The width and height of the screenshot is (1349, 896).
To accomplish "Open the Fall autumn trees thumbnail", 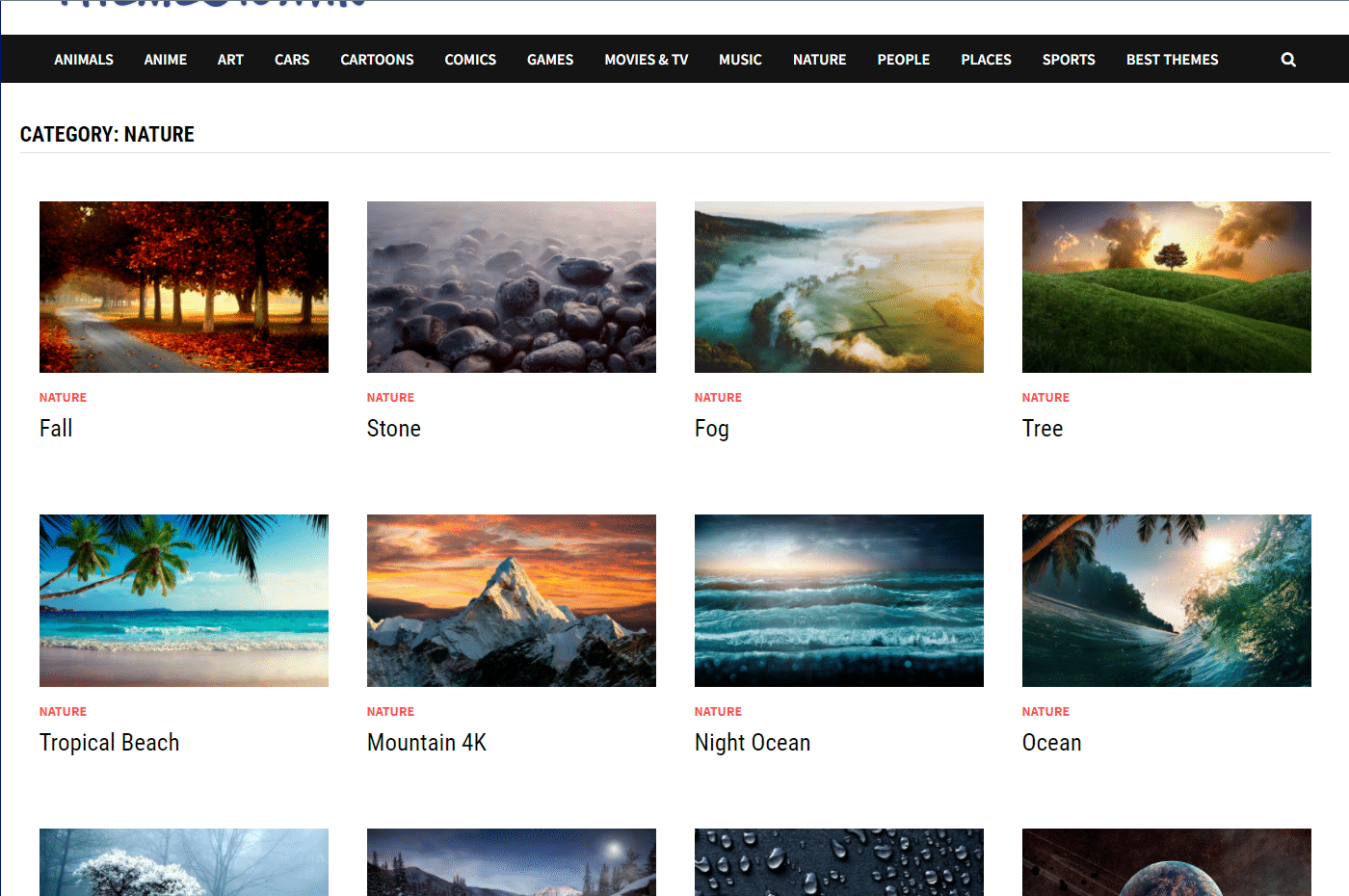I will (184, 287).
